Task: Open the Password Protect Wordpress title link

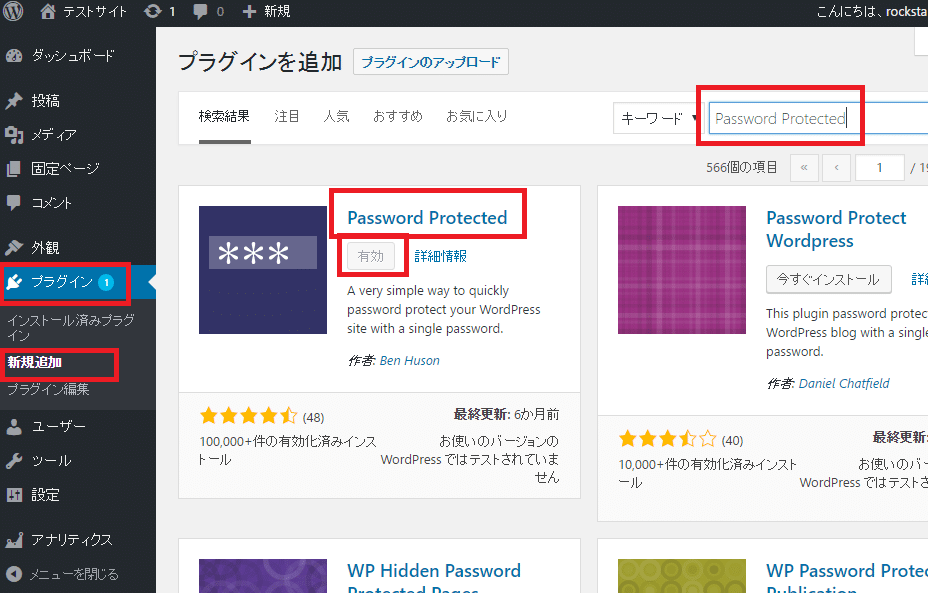Action: click(x=836, y=229)
